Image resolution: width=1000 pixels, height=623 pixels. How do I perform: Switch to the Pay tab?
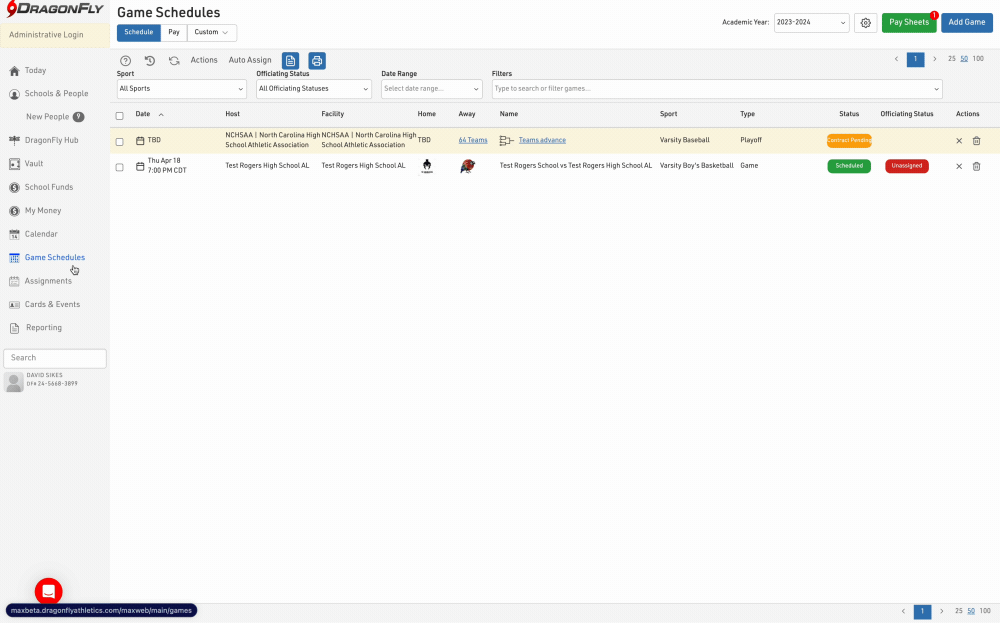point(174,32)
